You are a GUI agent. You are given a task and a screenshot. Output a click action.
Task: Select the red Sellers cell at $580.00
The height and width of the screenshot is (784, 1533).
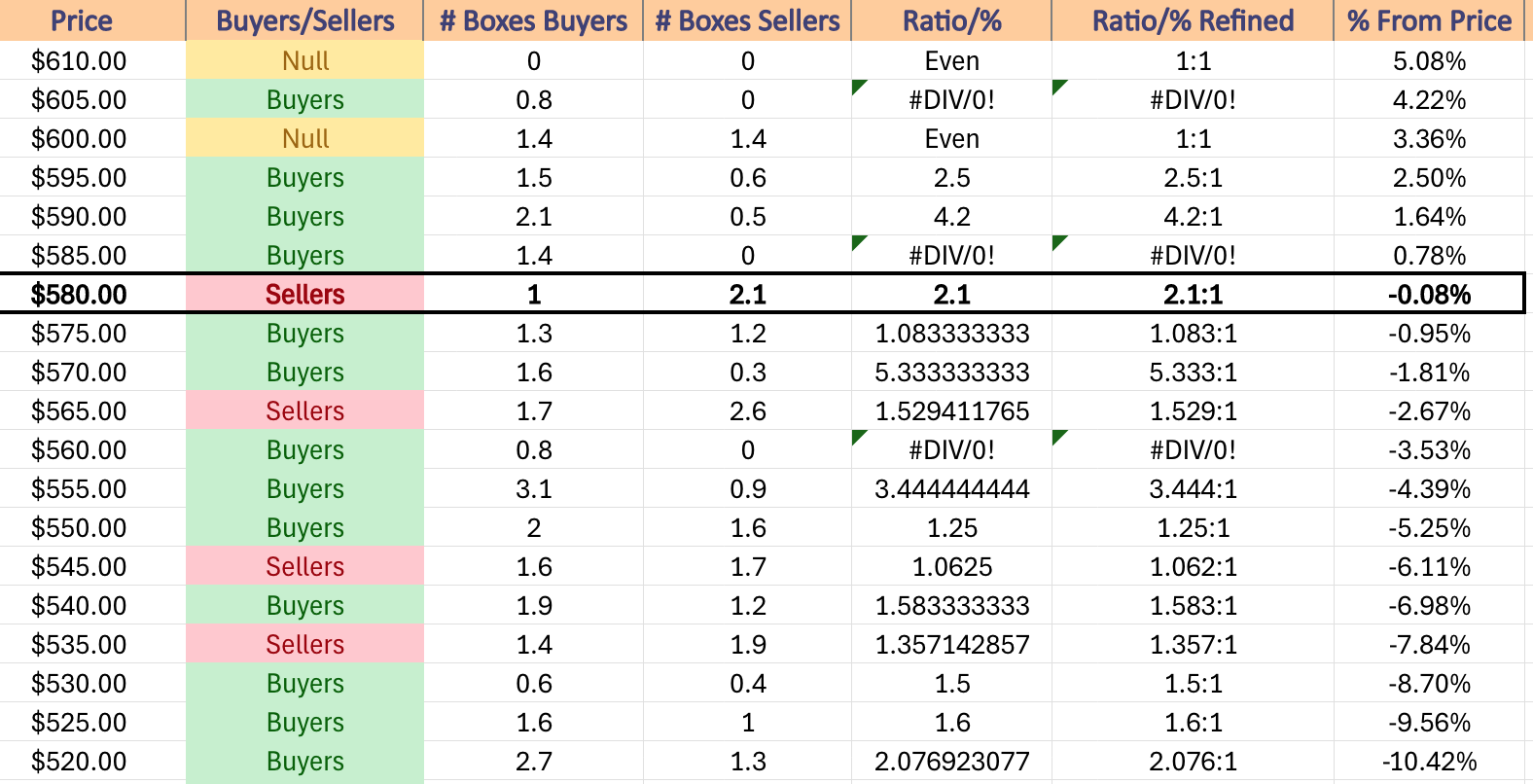point(304,294)
